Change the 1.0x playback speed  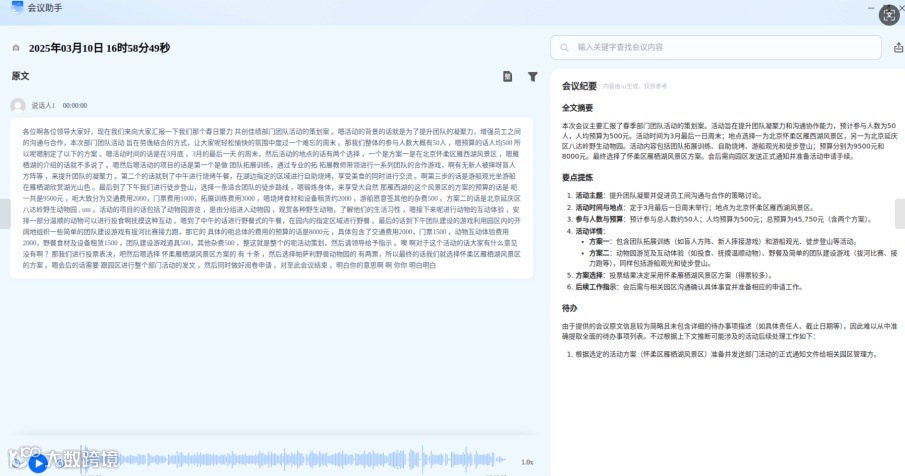coord(527,462)
